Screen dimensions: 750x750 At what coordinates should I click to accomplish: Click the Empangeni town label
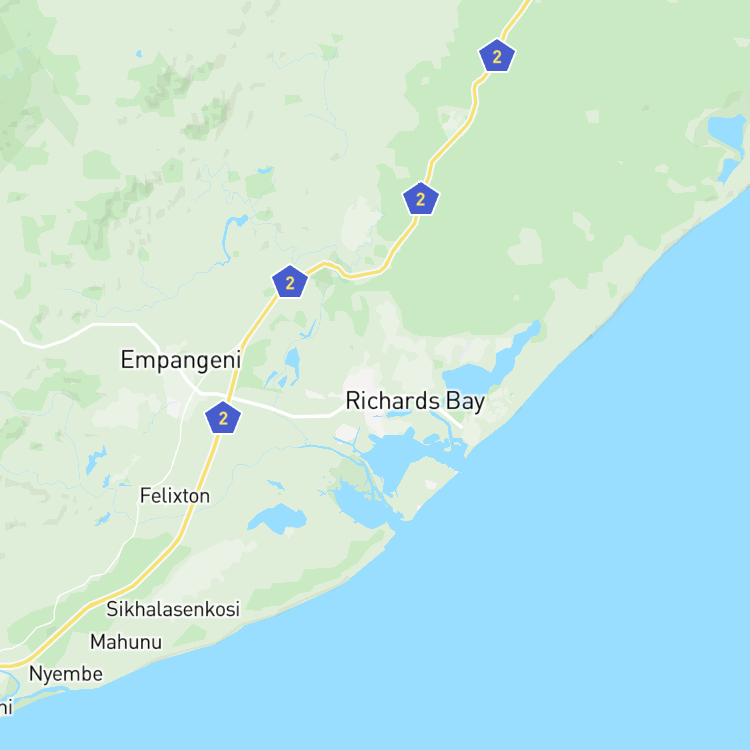[180, 360]
